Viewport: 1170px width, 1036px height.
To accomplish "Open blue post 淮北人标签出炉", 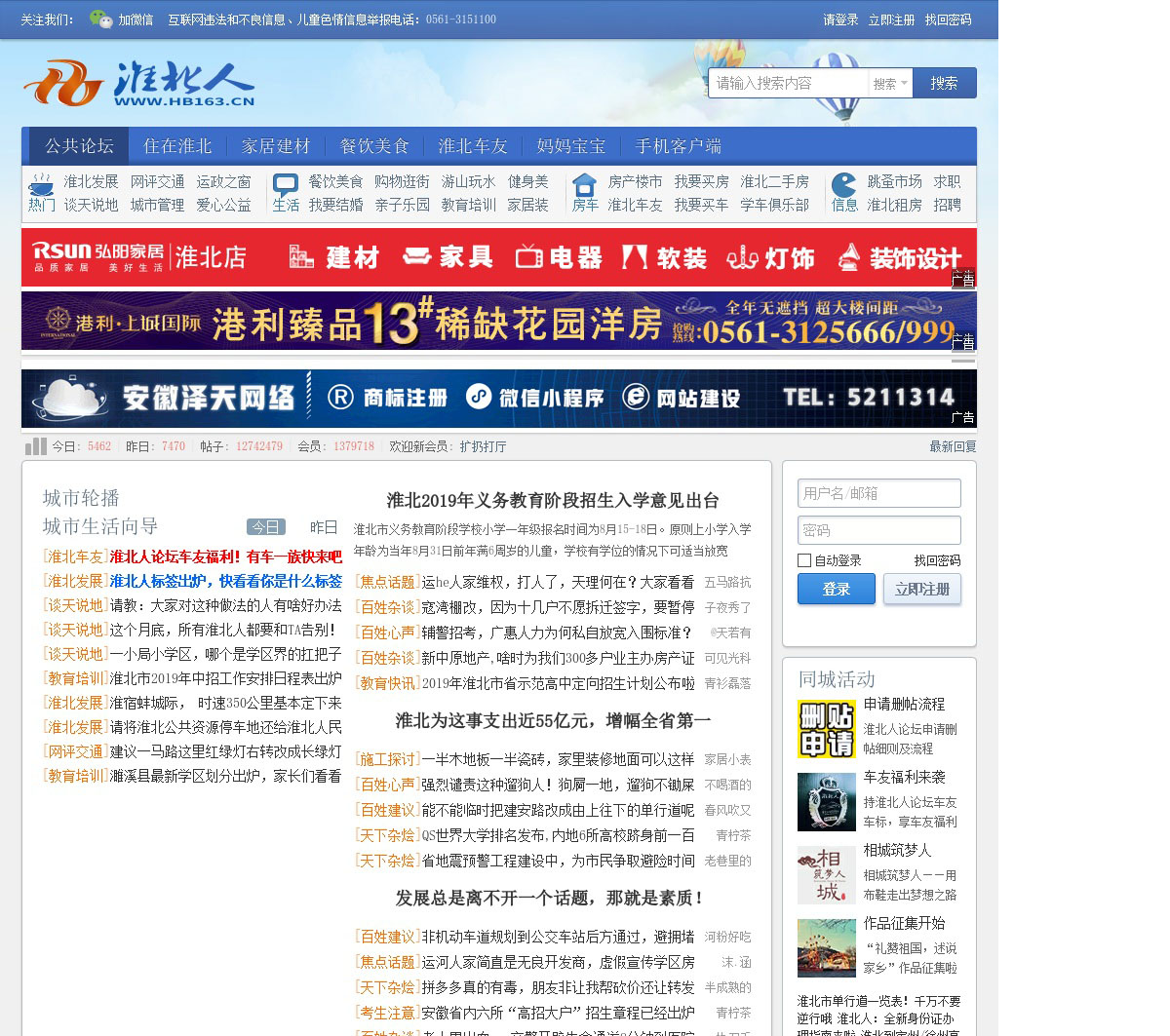I will click(x=226, y=581).
